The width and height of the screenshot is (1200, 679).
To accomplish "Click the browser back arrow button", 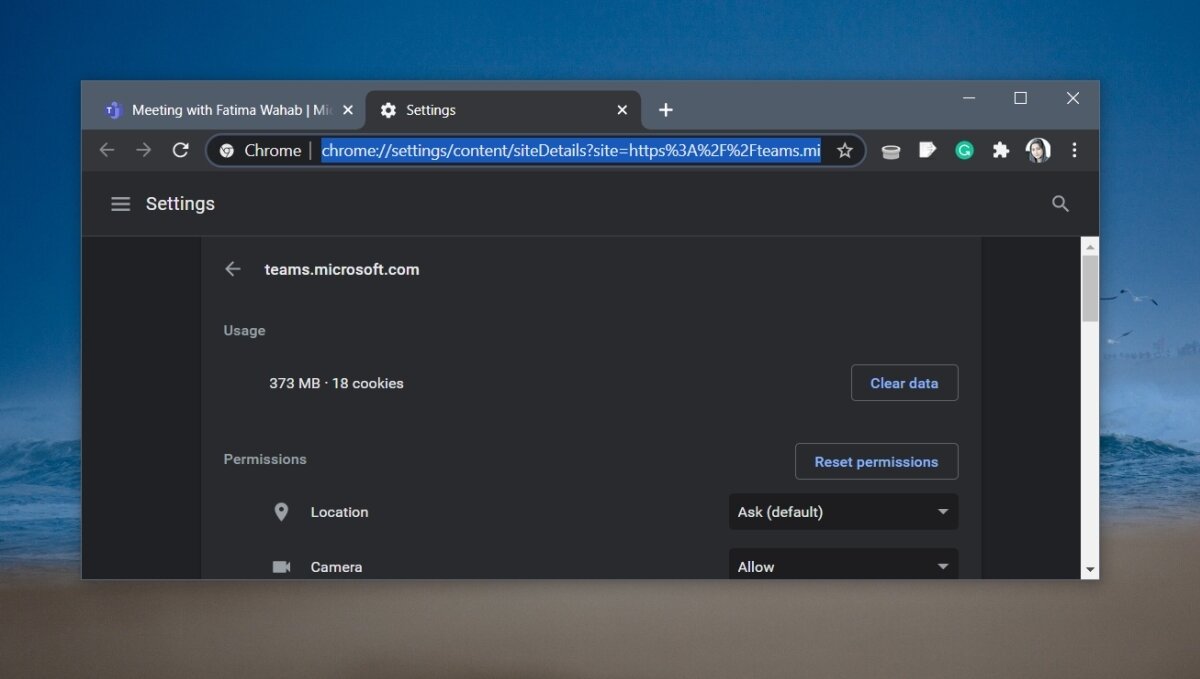I will tap(107, 150).
